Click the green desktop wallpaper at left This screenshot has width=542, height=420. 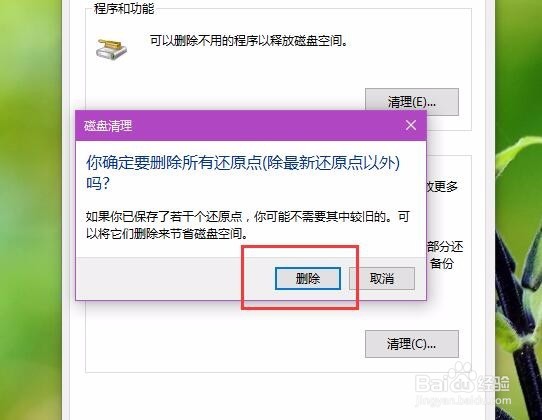[x=31, y=207]
